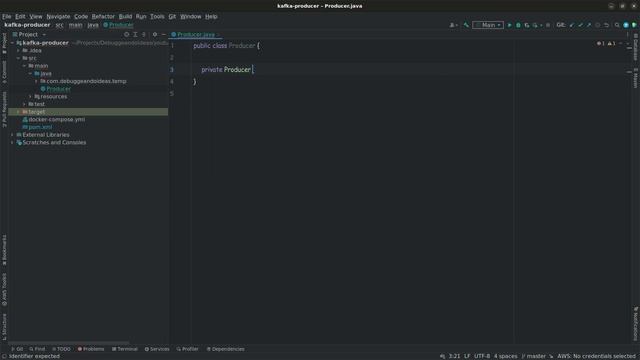Open Bookmarks tool window on left strip
Viewport: 640px width, 360px height.
(x=4, y=250)
